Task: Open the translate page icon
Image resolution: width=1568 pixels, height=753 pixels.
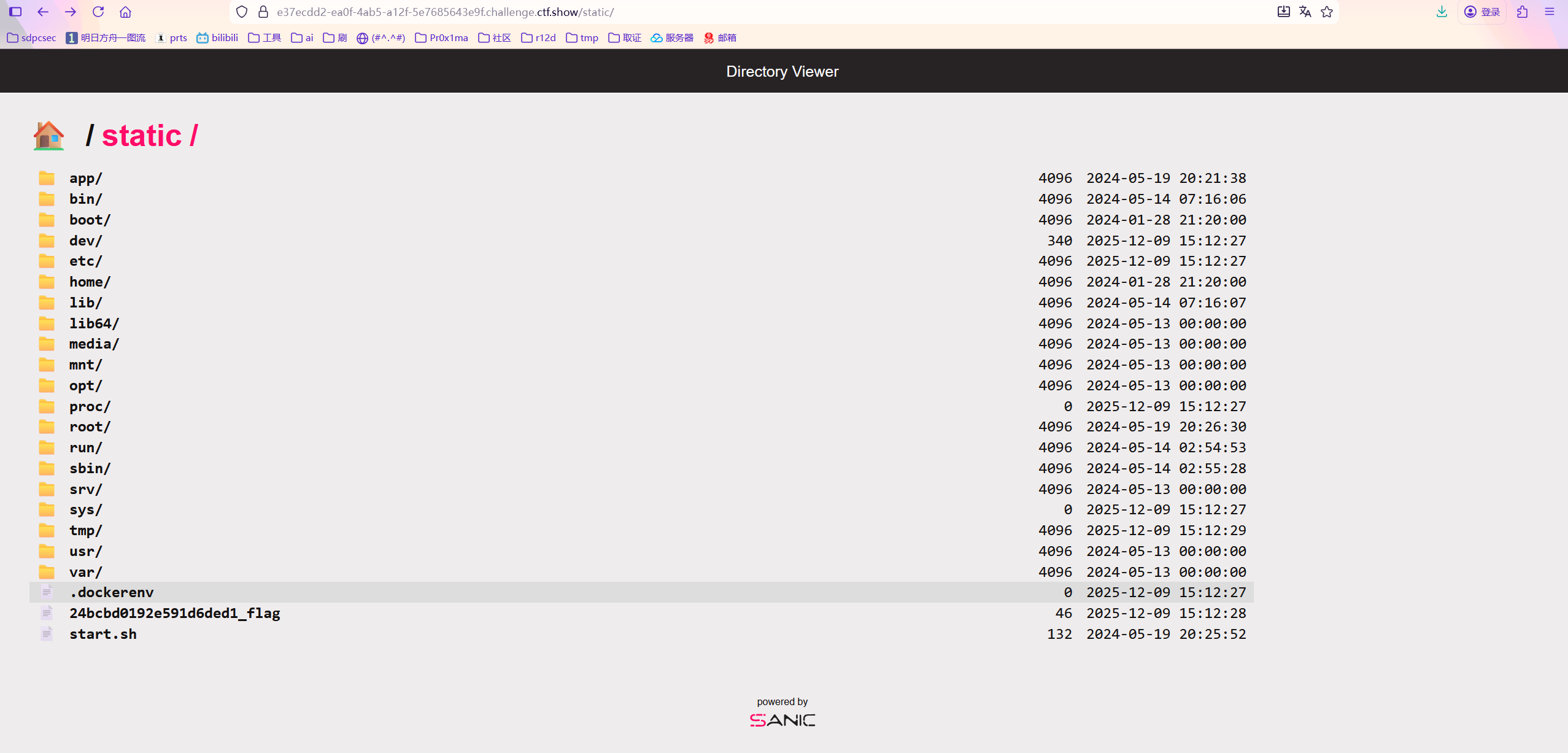Action: coord(1305,12)
